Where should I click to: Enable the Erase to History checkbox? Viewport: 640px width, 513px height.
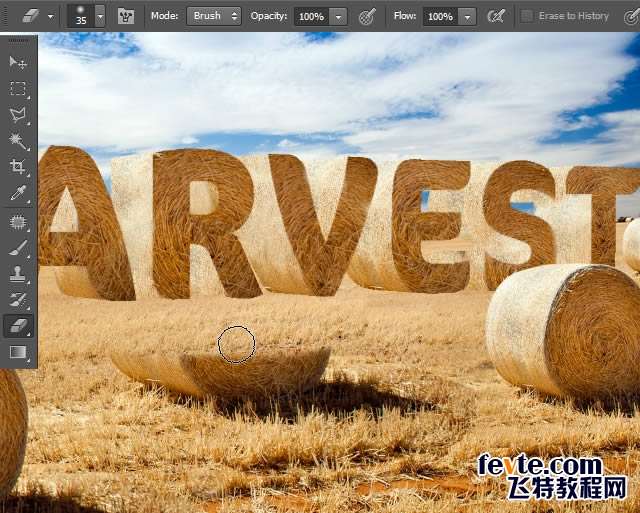coord(527,16)
